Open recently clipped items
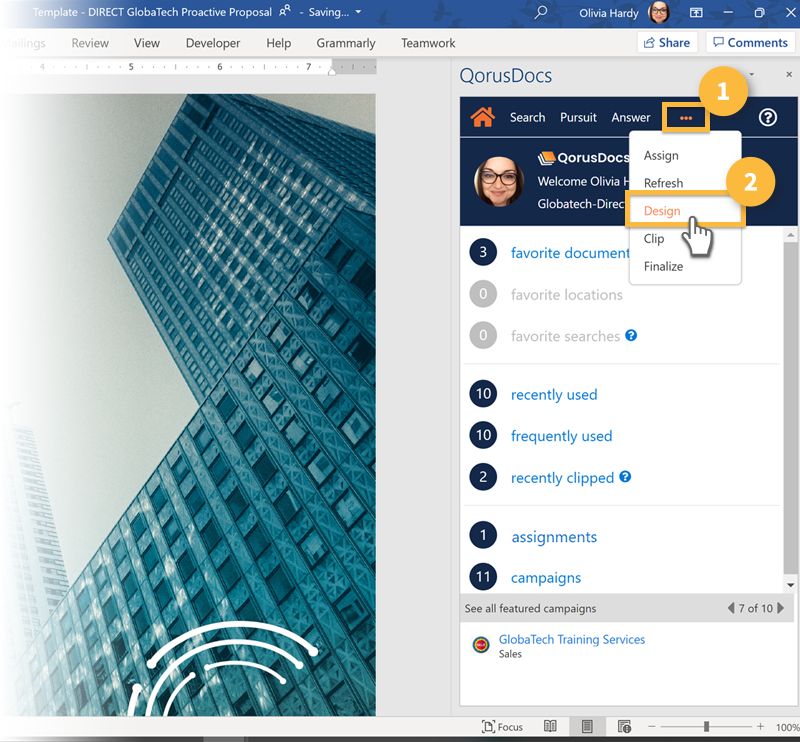 click(x=562, y=478)
